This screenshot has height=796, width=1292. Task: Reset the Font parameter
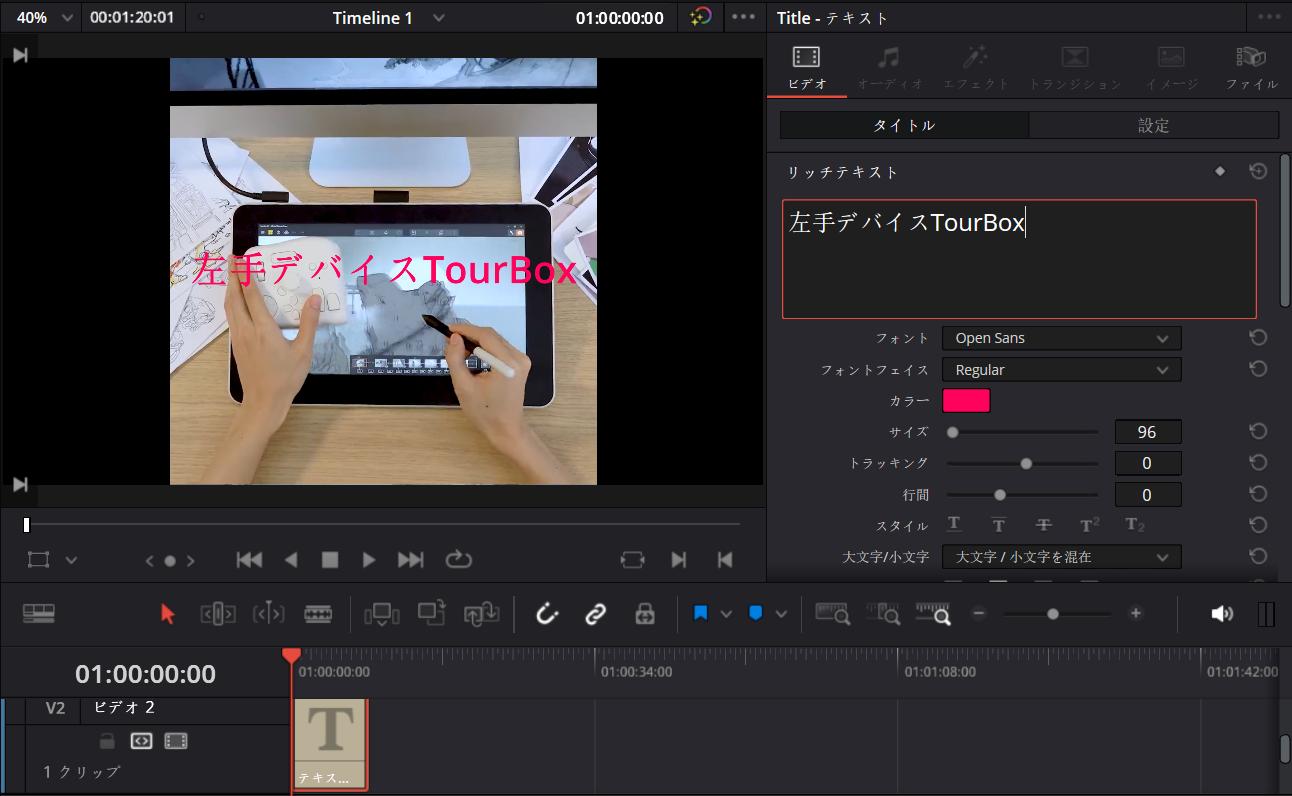[1258, 338]
